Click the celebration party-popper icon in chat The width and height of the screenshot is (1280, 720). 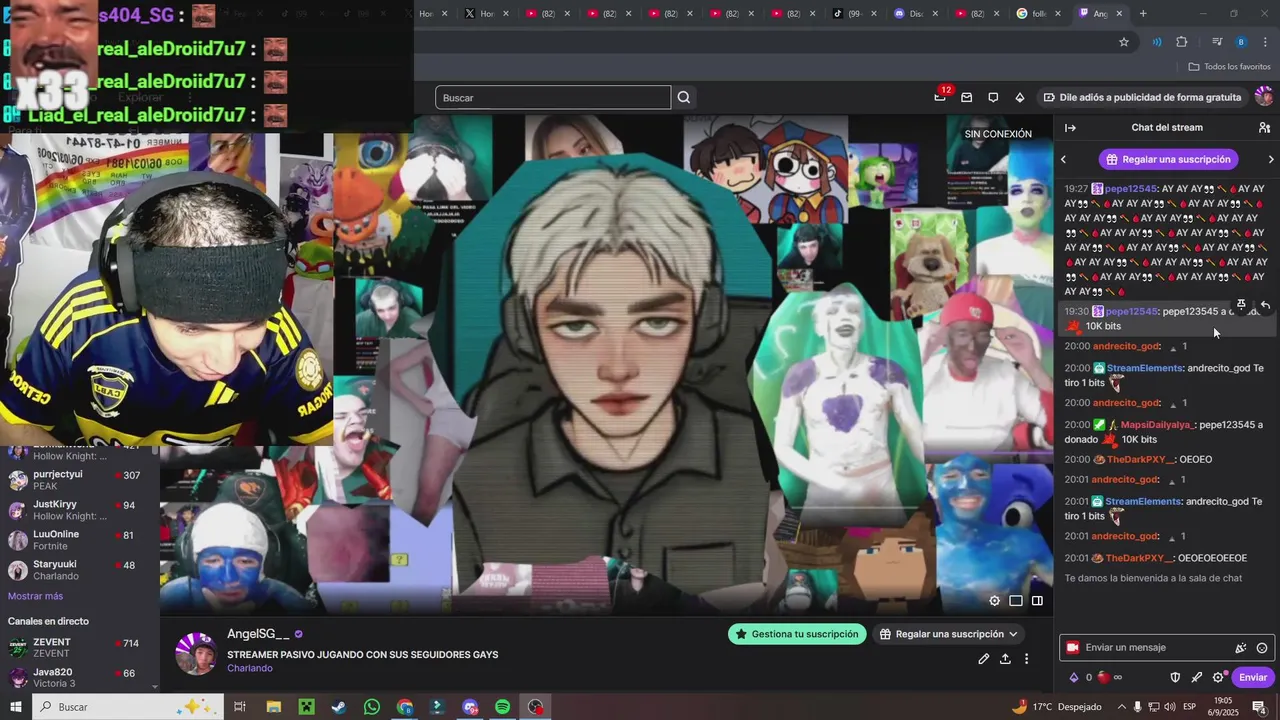tap(1241, 648)
